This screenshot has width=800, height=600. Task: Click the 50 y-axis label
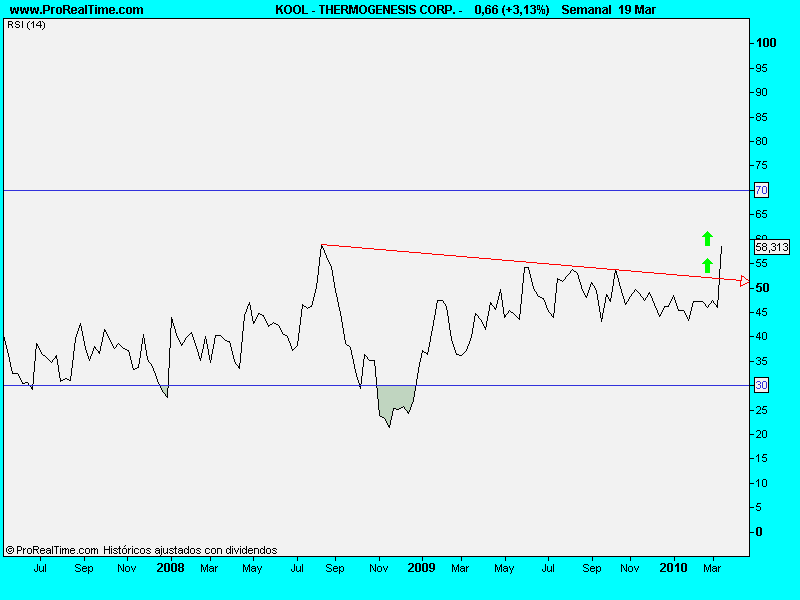(x=762, y=288)
